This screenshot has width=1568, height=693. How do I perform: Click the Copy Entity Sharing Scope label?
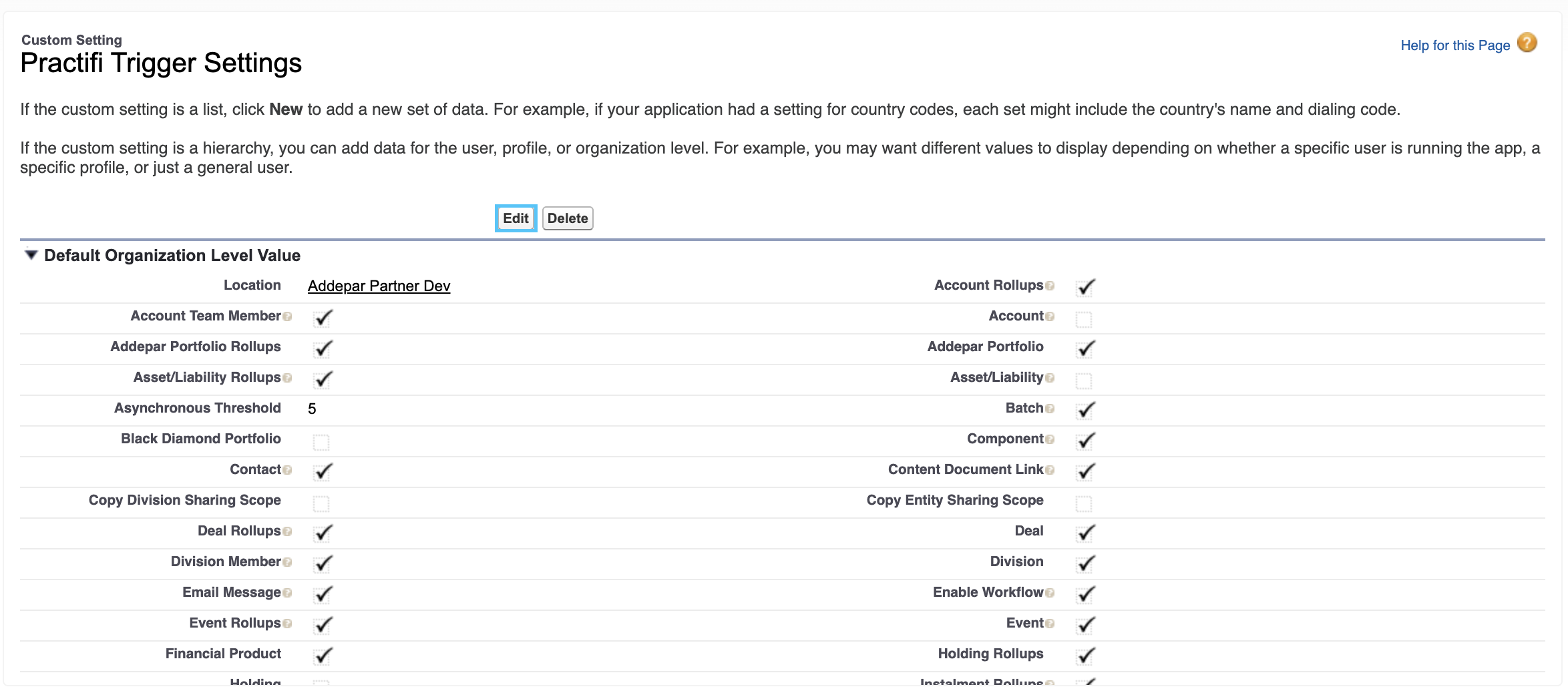955,500
